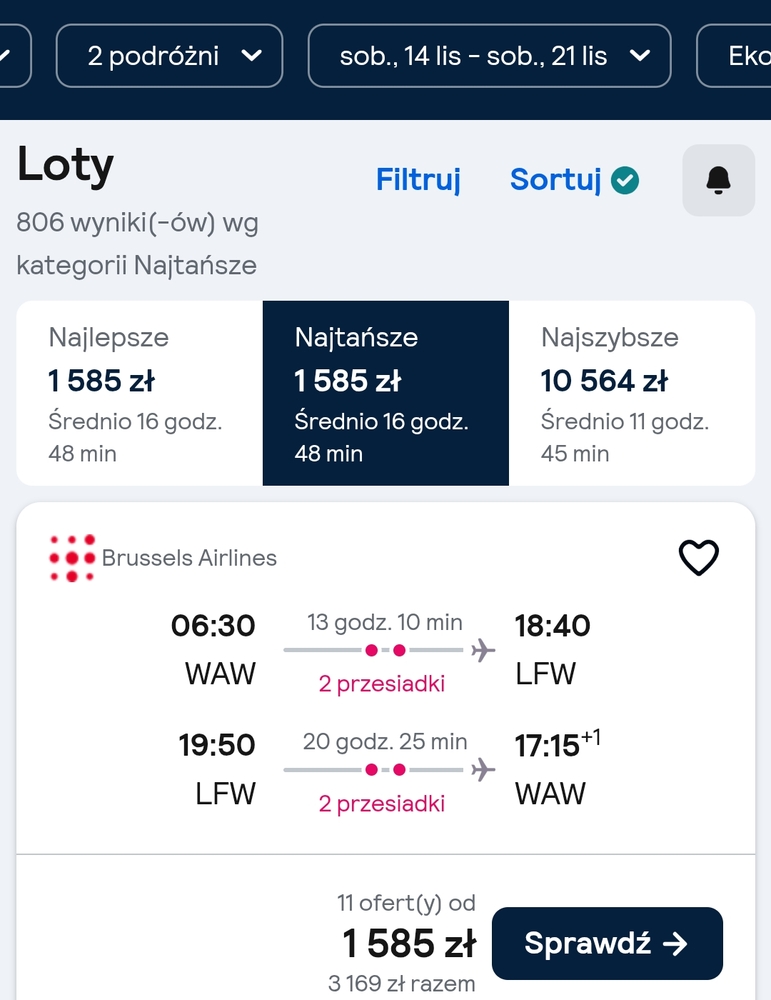Click return flight layover stop dots
Viewport: 771px width, 1000px height.
[385, 770]
